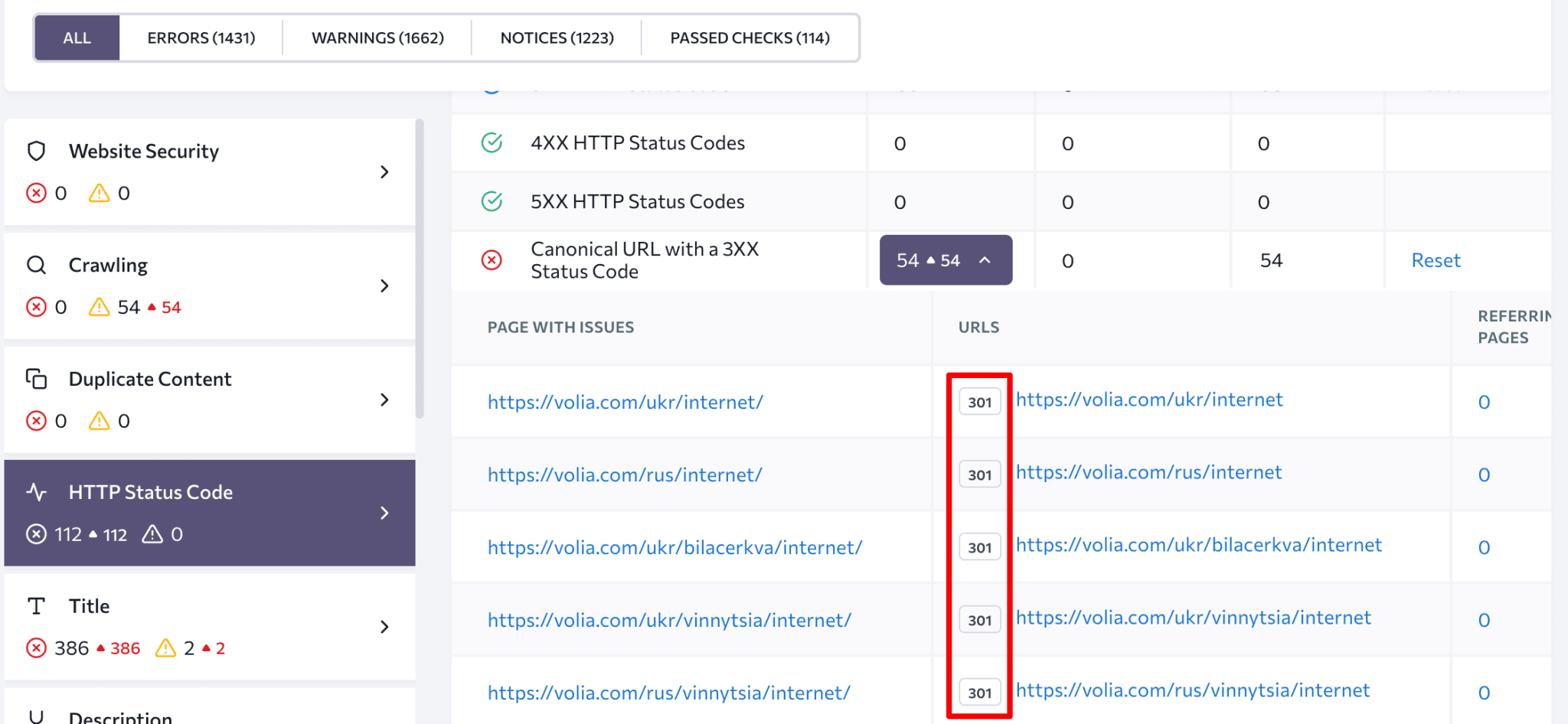Click the green check beside 4XX HTTP Status Codes

click(492, 142)
